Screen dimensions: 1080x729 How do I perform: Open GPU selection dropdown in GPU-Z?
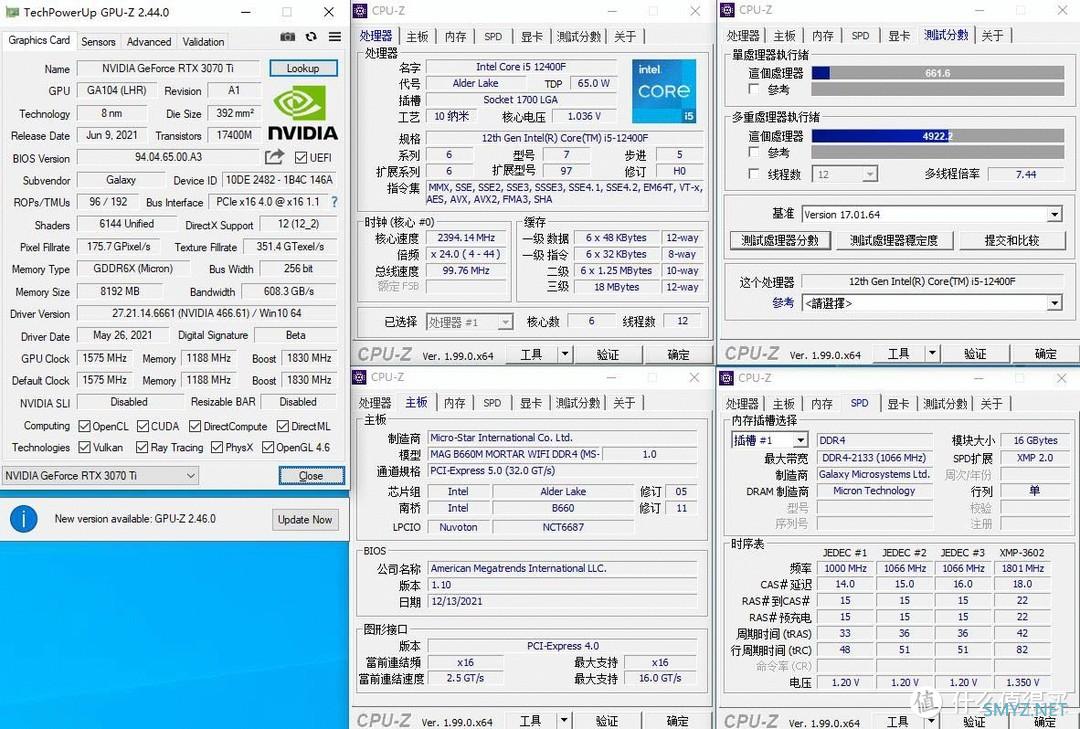pos(100,475)
